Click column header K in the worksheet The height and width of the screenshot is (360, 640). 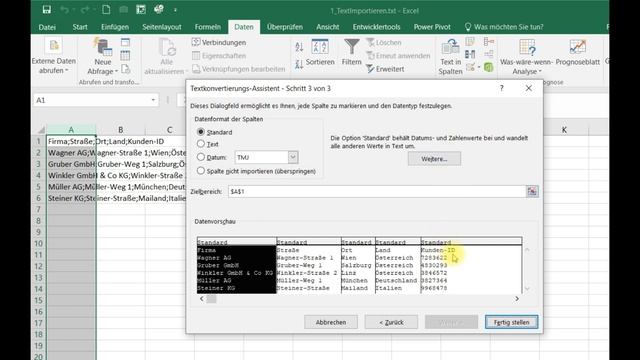click(564, 130)
